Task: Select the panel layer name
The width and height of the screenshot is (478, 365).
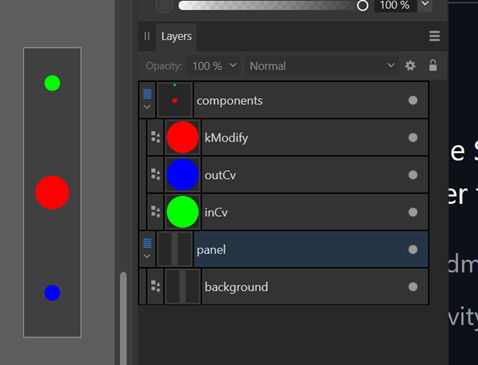Action: pyautogui.click(x=211, y=250)
